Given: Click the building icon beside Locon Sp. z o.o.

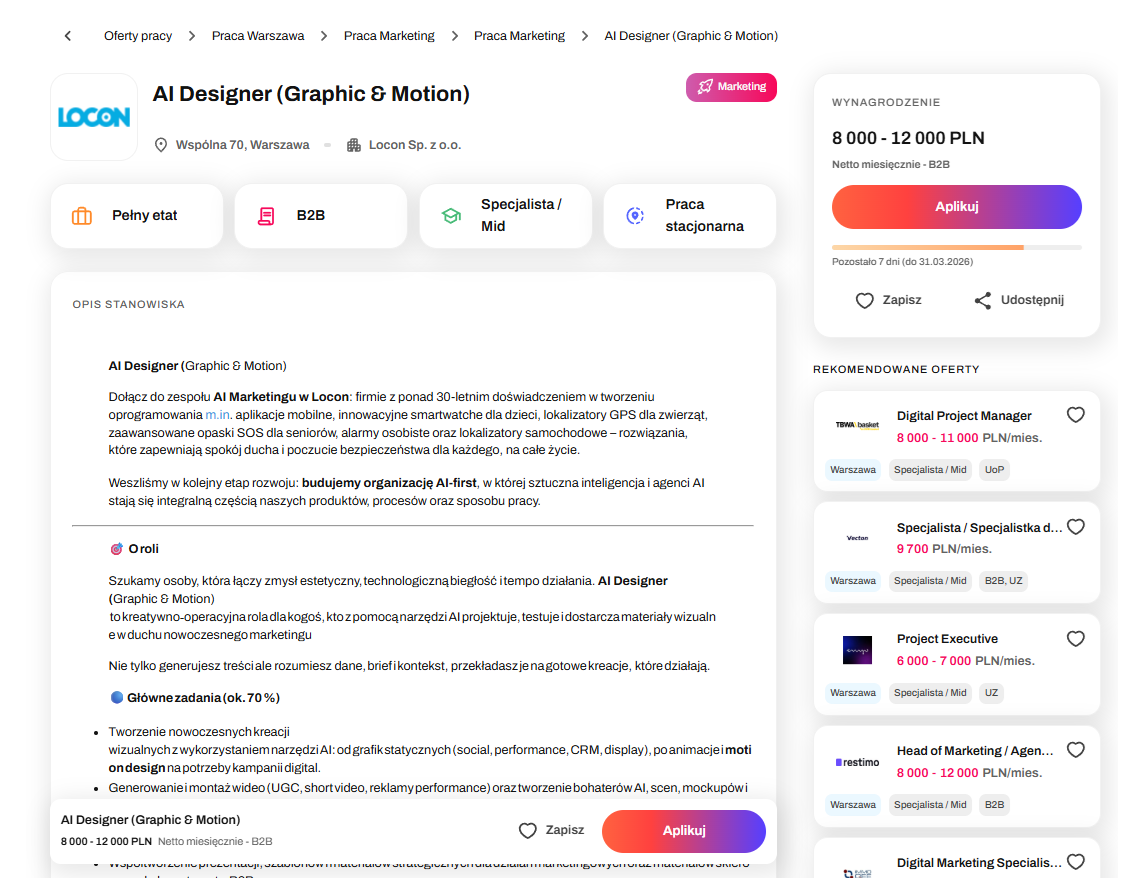Looking at the screenshot, I should [353, 145].
